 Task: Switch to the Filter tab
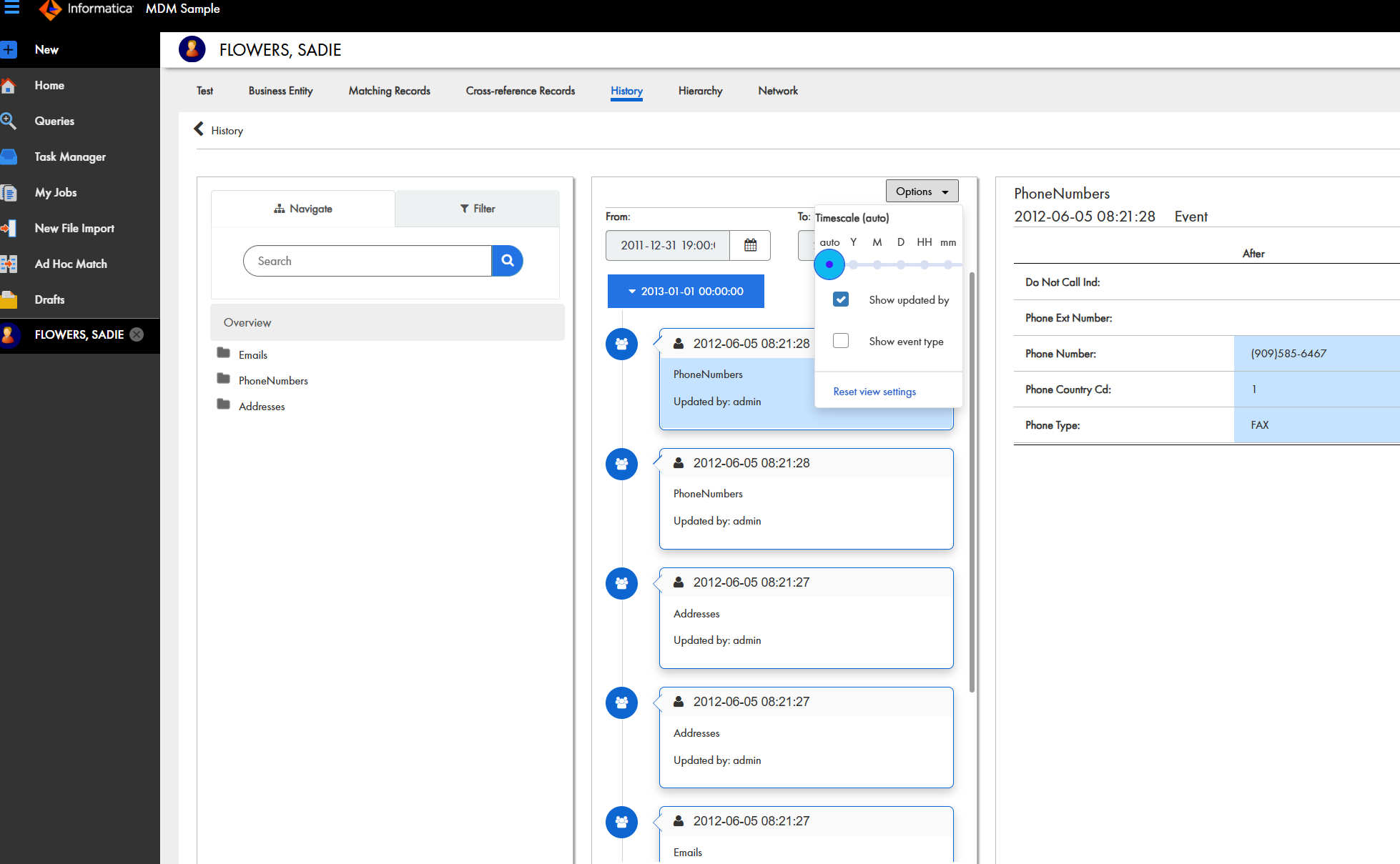[478, 209]
